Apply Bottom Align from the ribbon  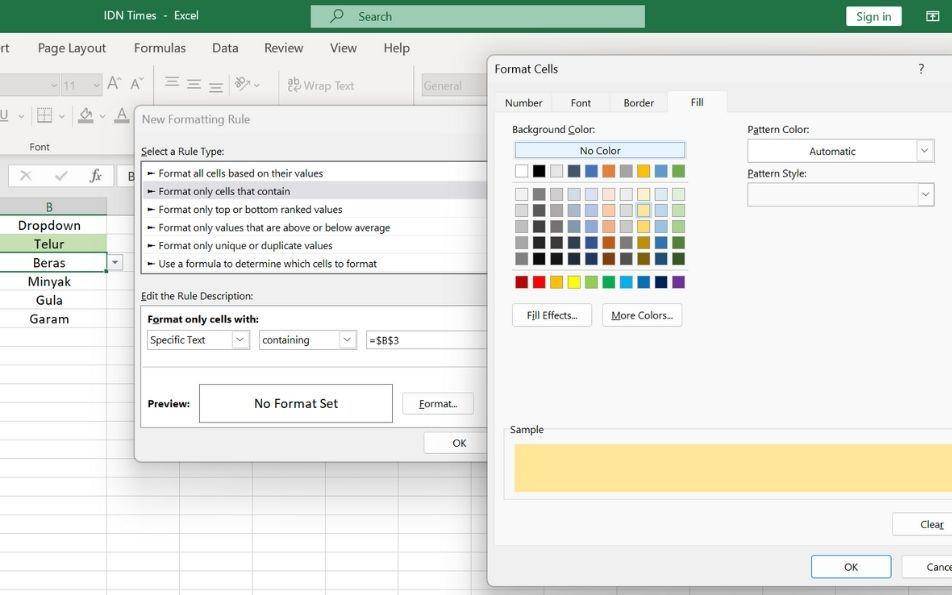pos(216,86)
